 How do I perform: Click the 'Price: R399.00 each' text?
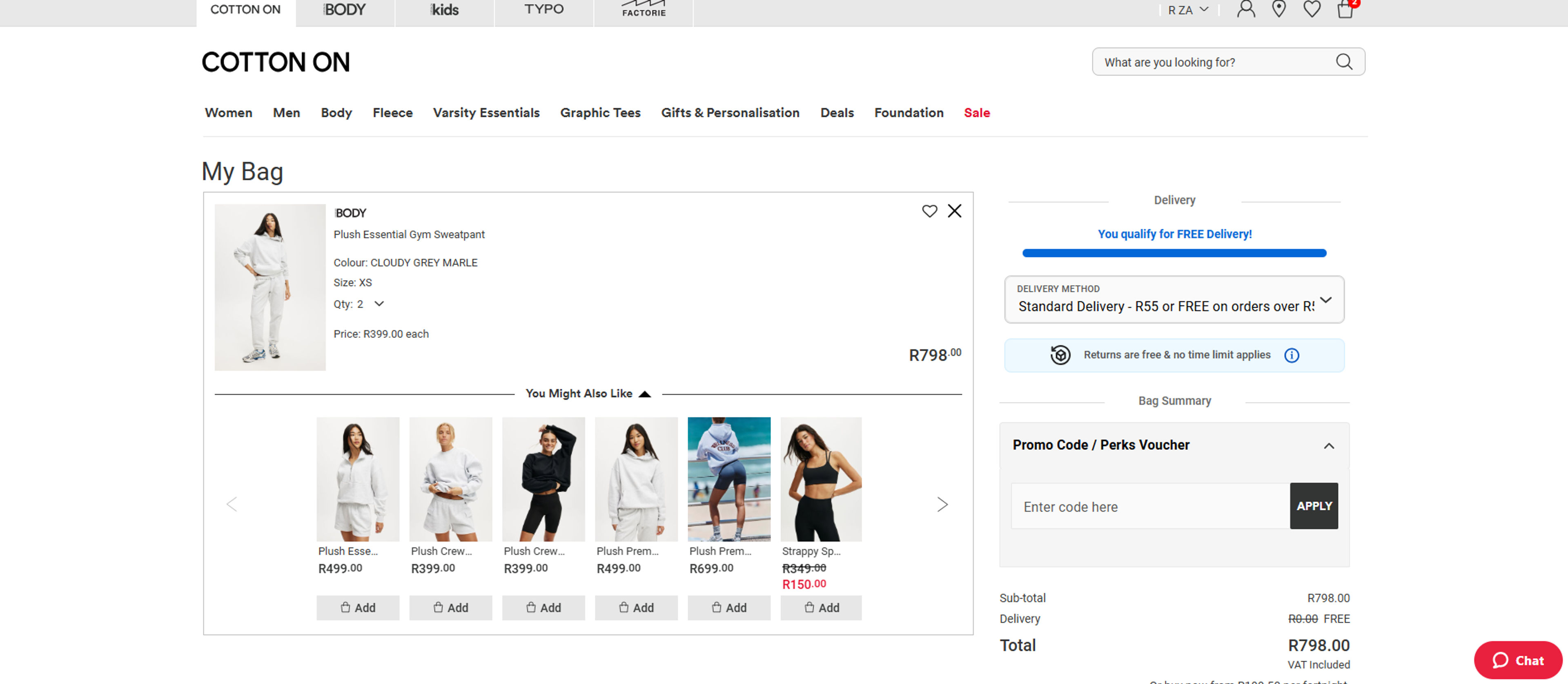tap(381, 334)
